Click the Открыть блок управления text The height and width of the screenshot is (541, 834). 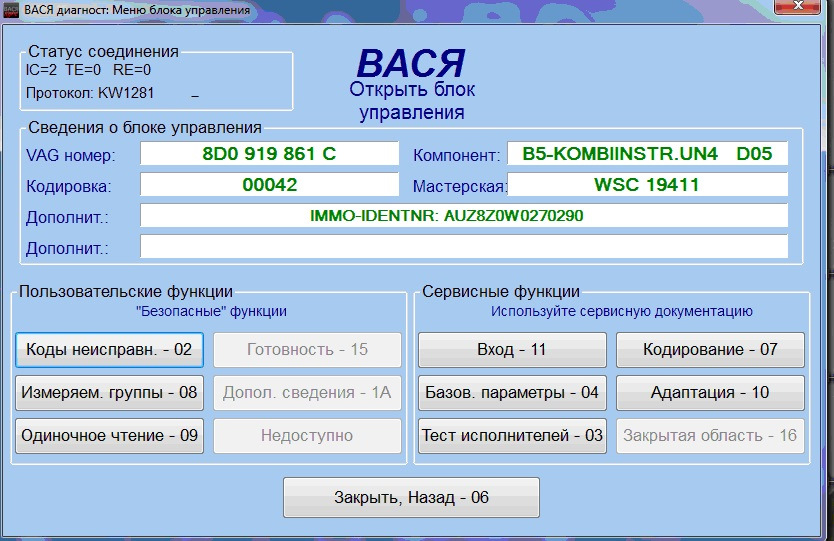click(412, 101)
